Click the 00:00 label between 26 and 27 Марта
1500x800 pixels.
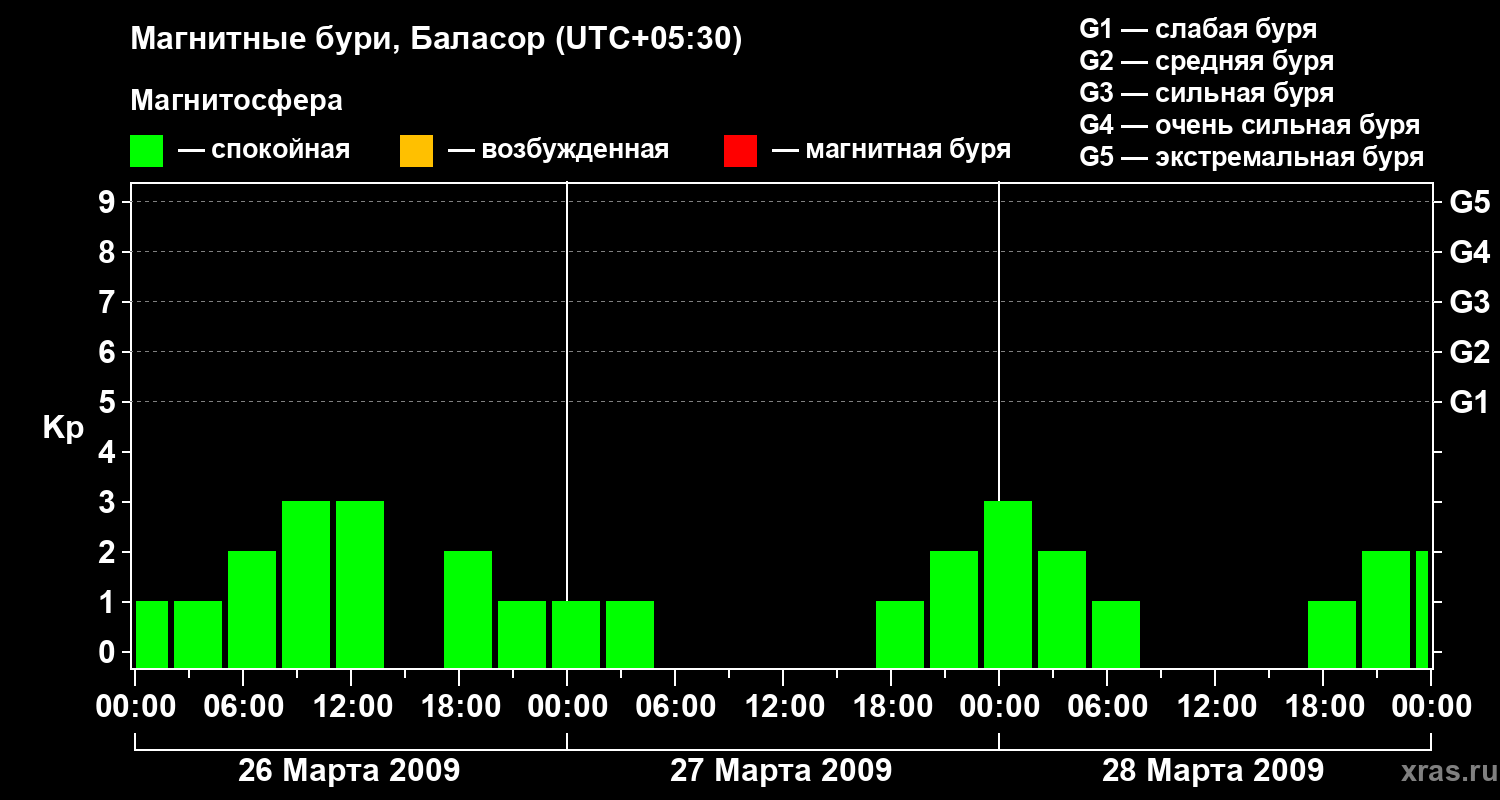click(567, 707)
